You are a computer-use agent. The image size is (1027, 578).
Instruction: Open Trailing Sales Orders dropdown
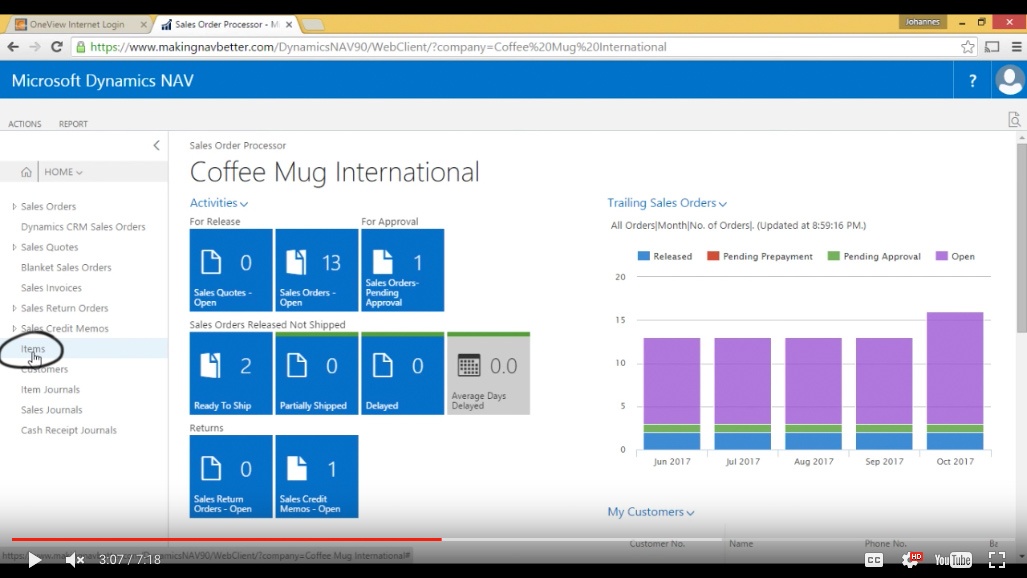click(x=667, y=203)
